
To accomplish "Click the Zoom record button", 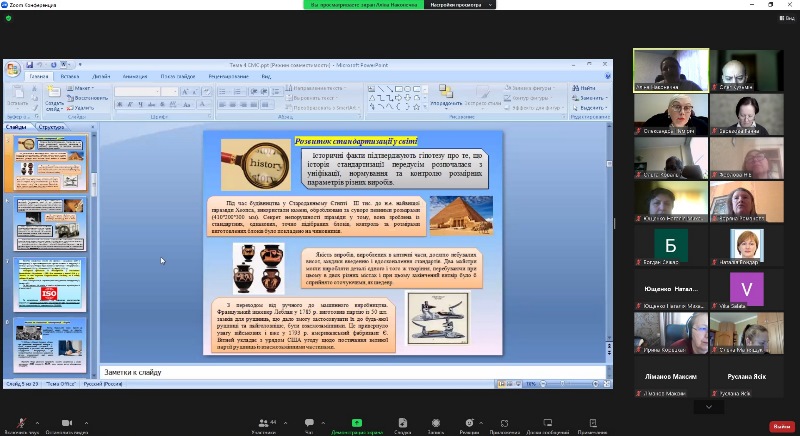I will [x=436, y=422].
